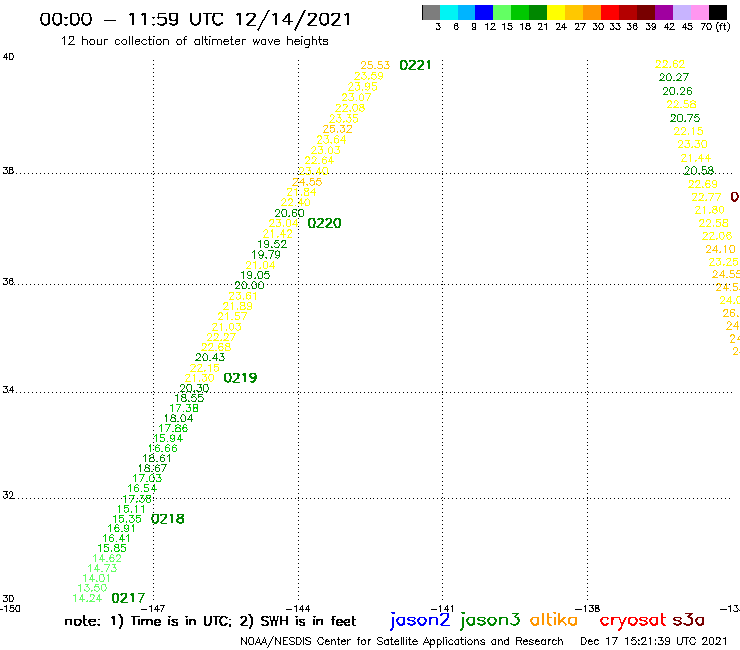Screen dimensions: 740x650
Task: Click the 20.30 wave height value
Action: [x=194, y=388]
